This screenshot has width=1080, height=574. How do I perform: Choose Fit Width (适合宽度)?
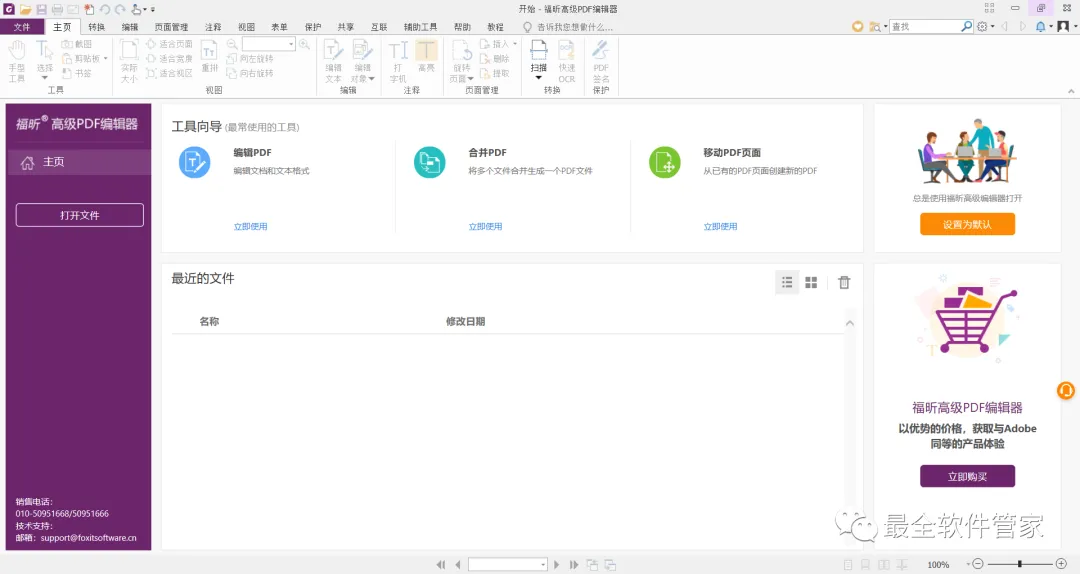pos(169,59)
